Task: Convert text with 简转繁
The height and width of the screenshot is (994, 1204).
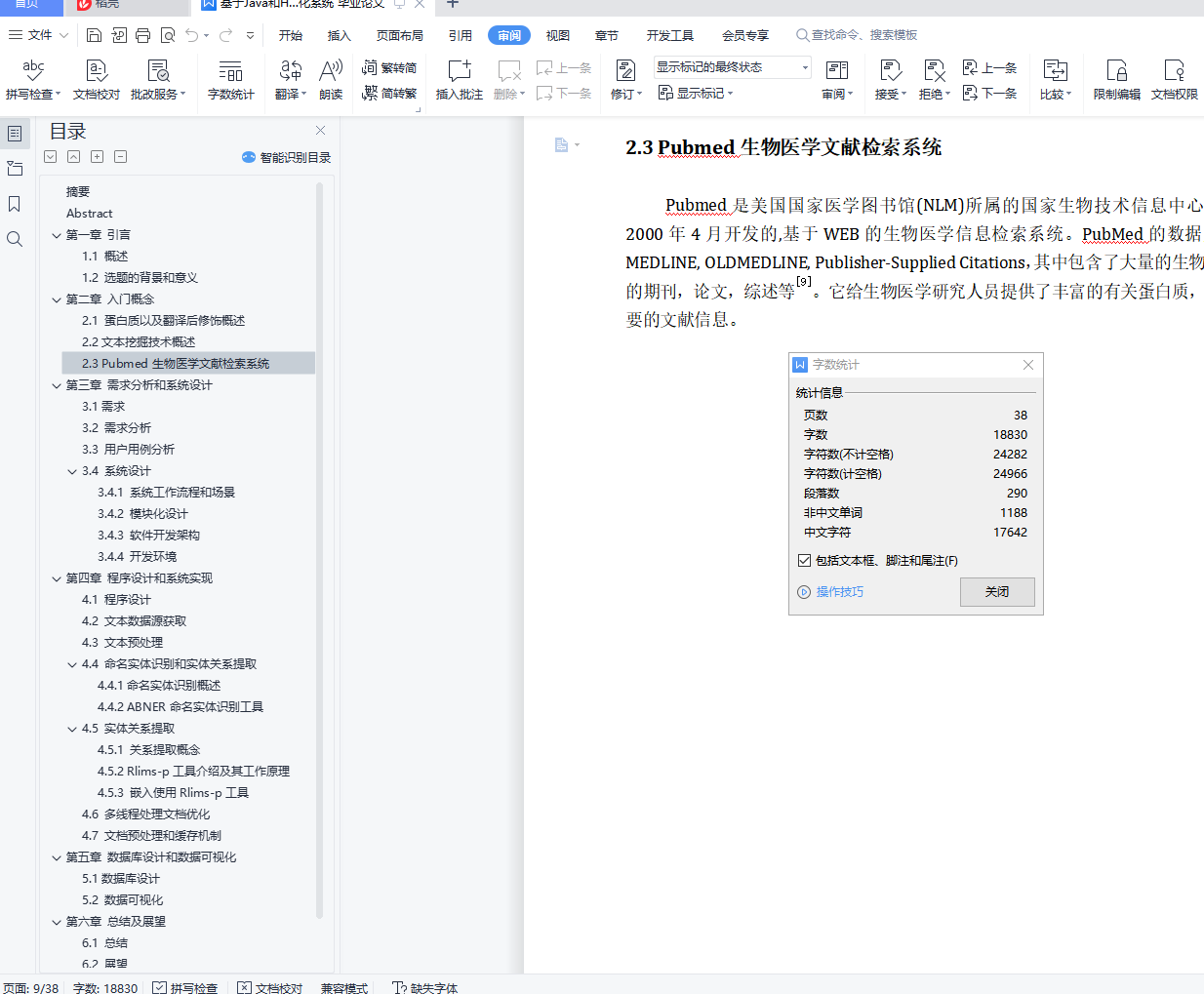Action: tap(389, 93)
